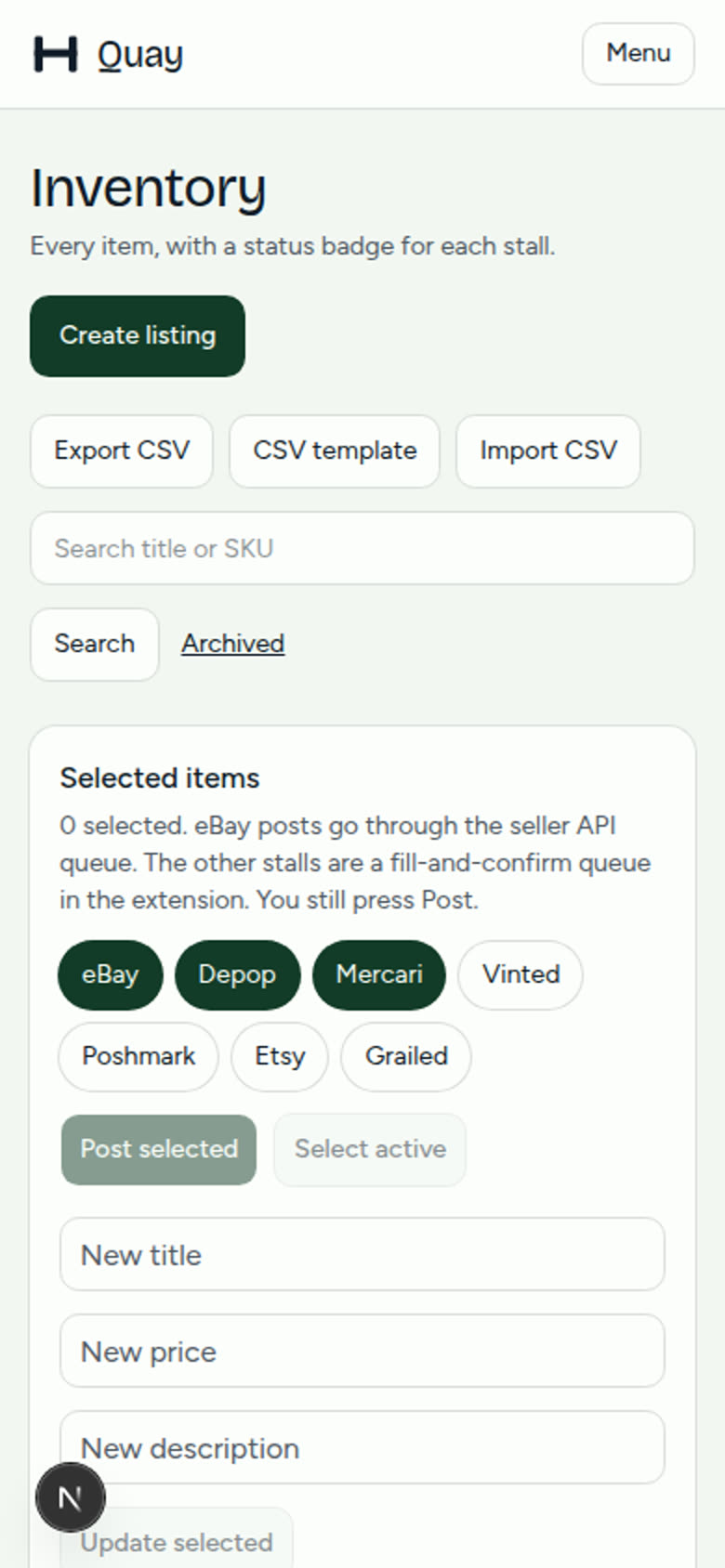
Task: Click into the New title field
Action: 362,1255
